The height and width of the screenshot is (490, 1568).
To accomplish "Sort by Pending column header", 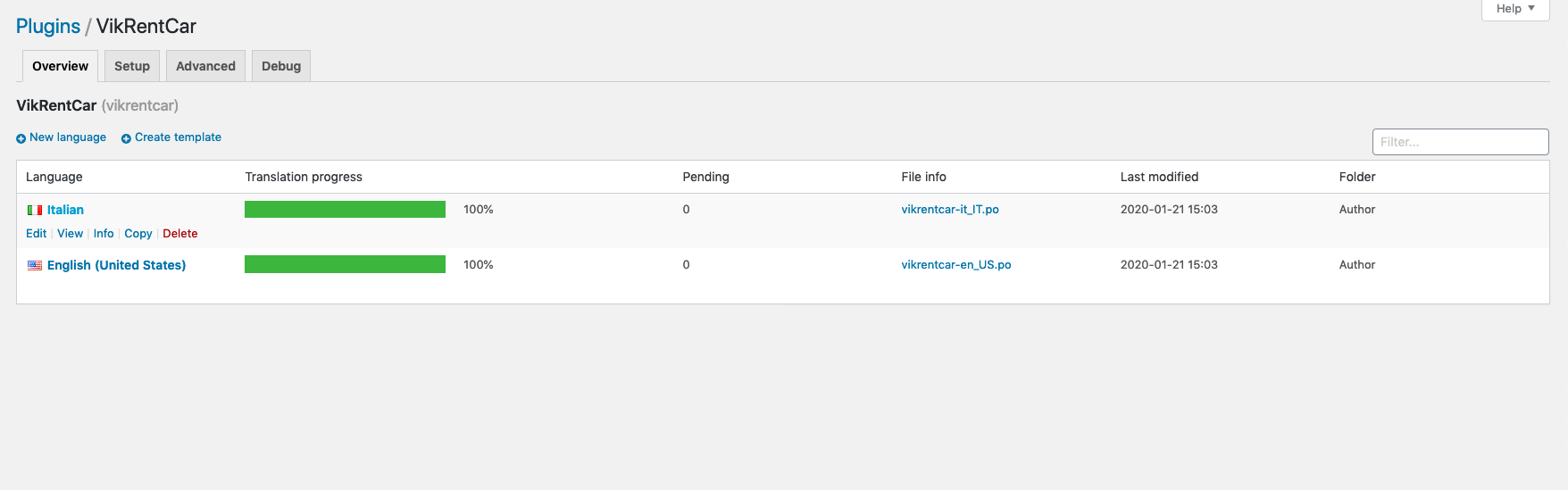I will pos(705,177).
